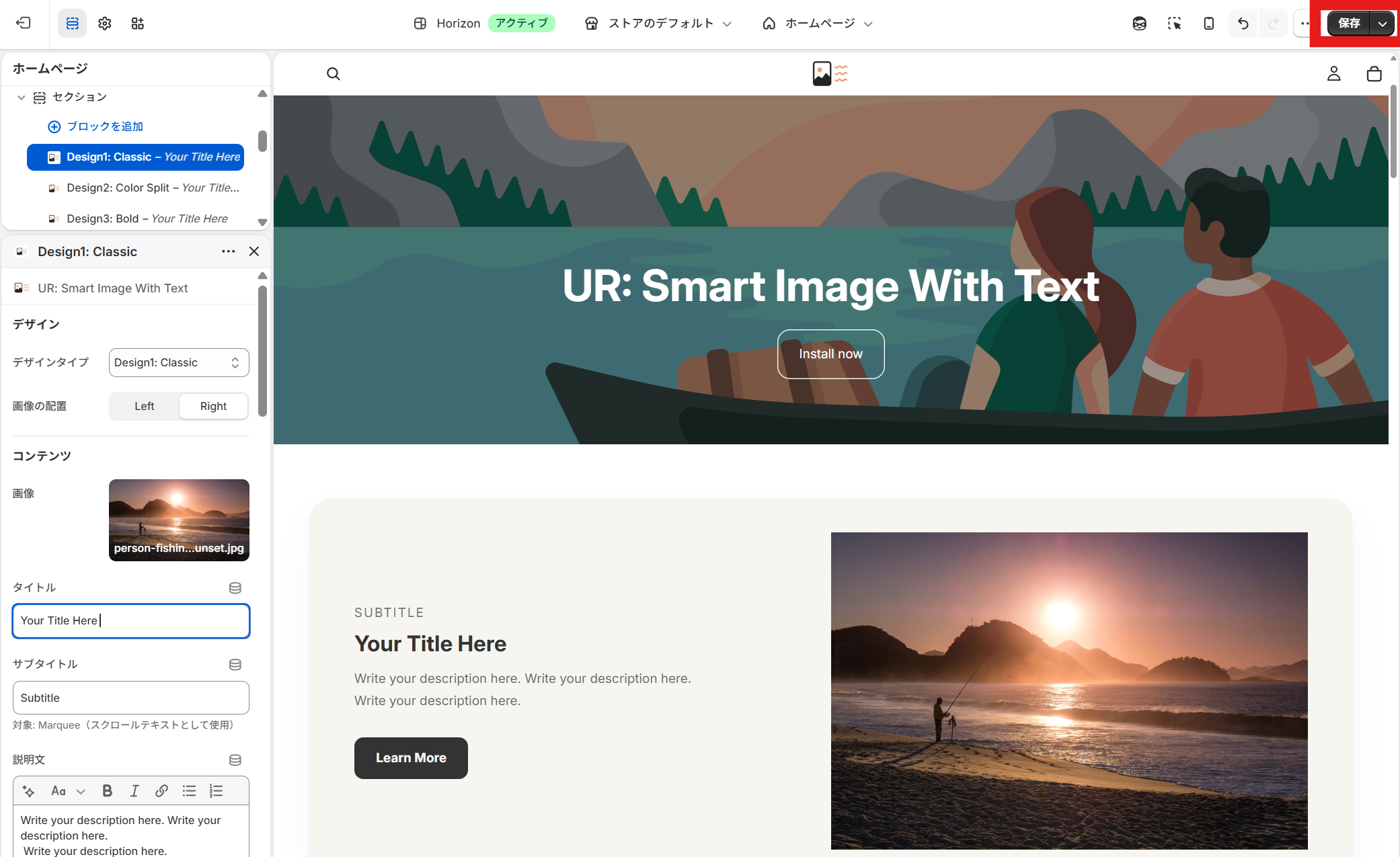Screen dimensions: 1400x857
Task: Connect dynamic source for サブタイトル field
Action: [235, 665]
